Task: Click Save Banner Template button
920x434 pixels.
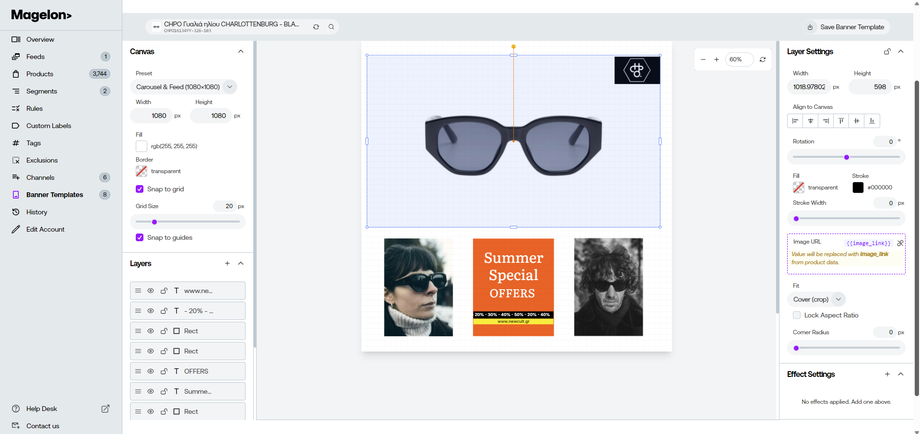Action: point(846,27)
